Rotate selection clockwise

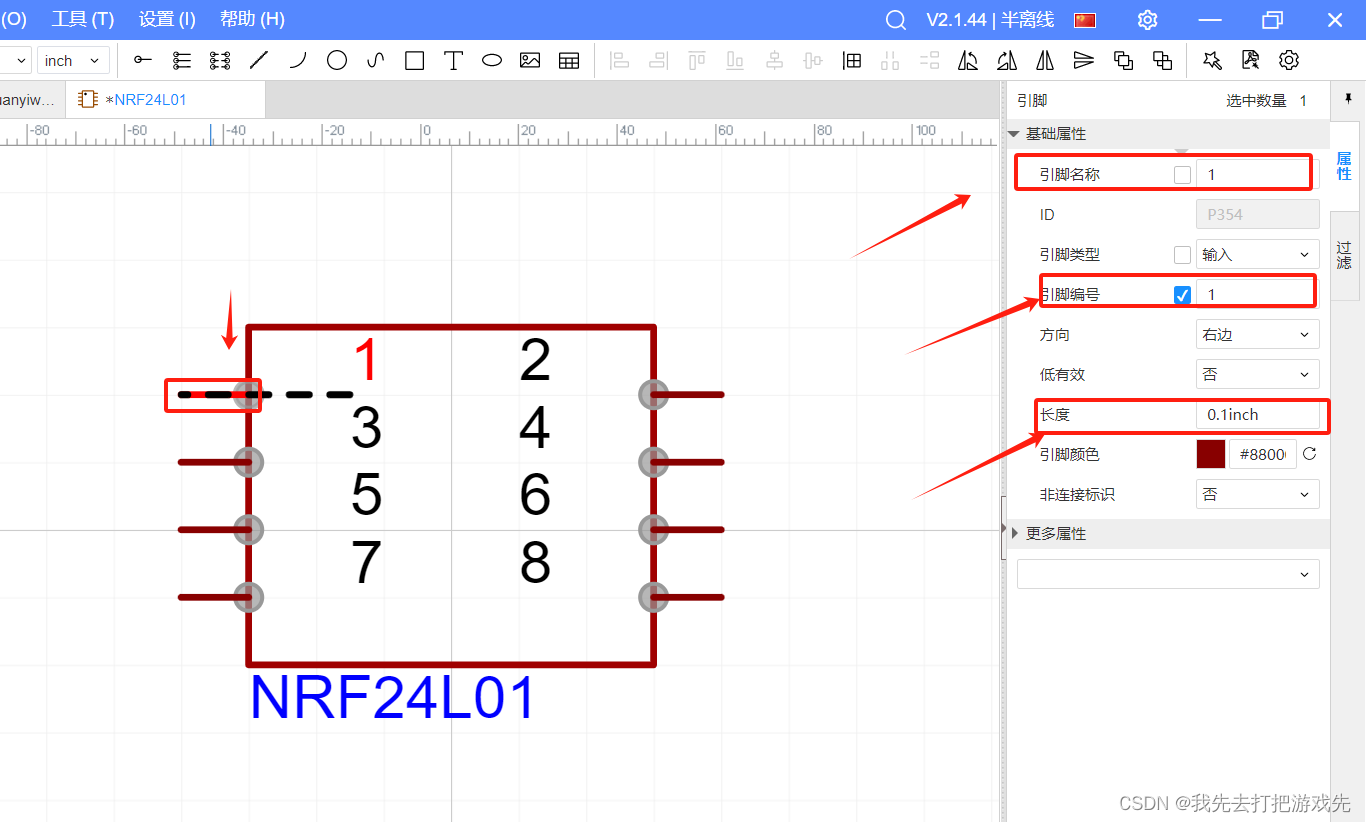(1007, 60)
